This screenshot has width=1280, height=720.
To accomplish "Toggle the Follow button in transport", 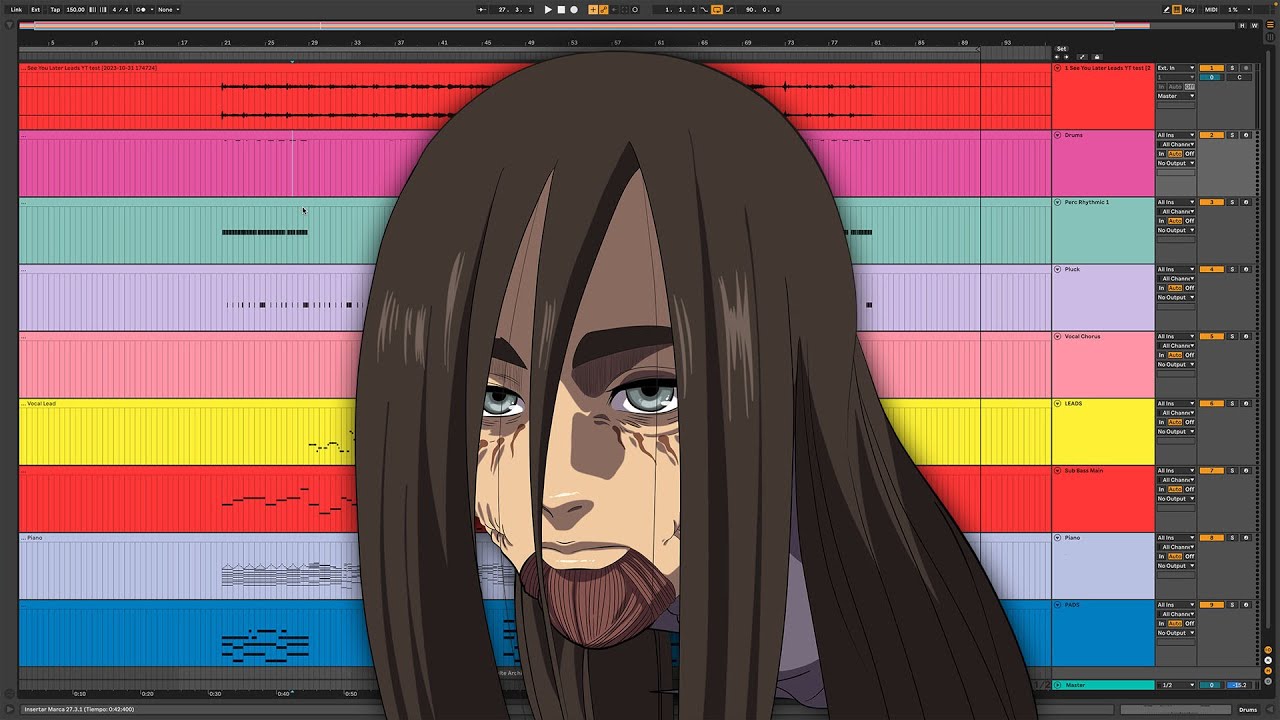I will pyautogui.click(x=482, y=9).
